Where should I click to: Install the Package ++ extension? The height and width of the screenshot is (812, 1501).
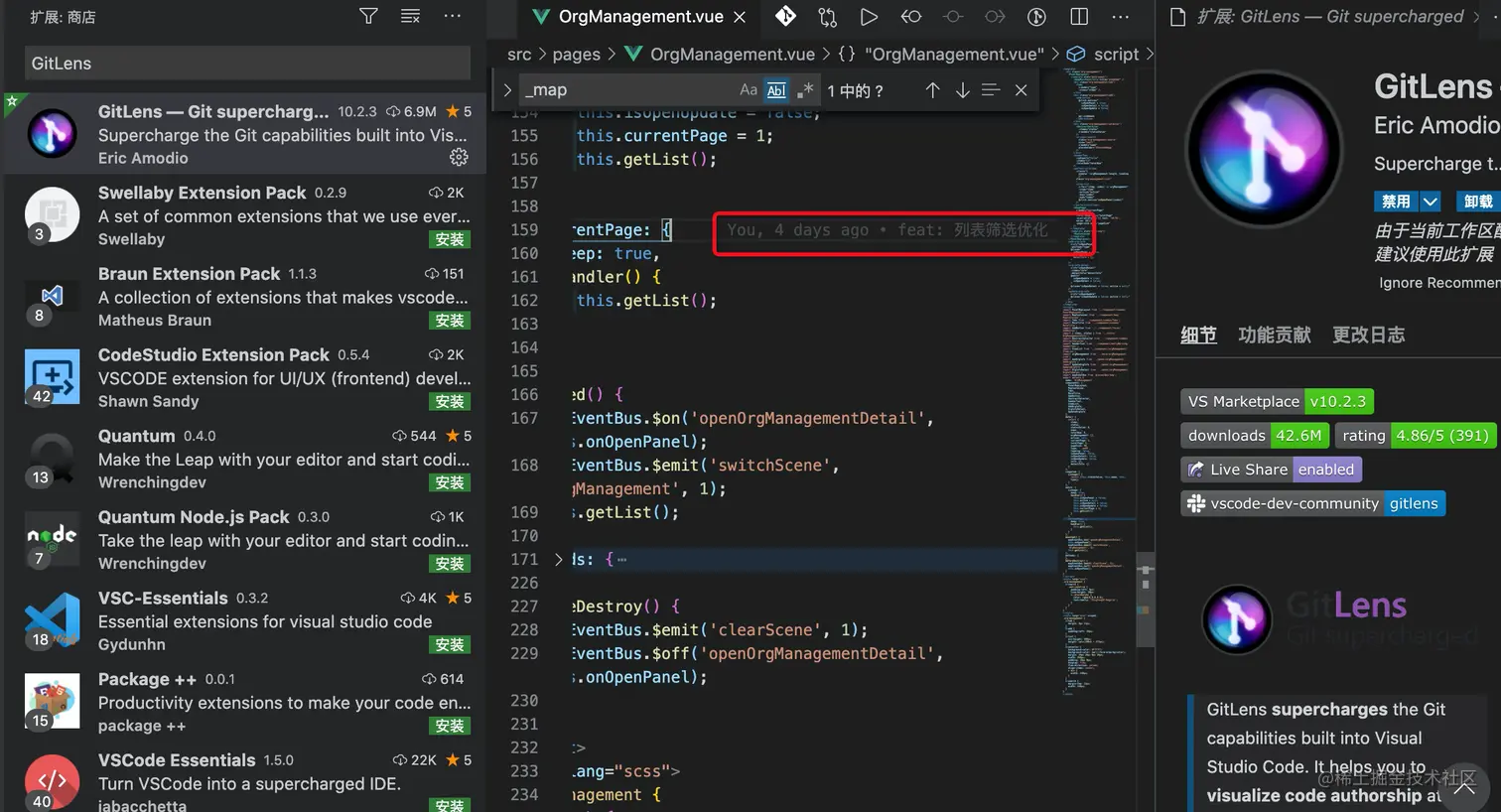coord(450,726)
